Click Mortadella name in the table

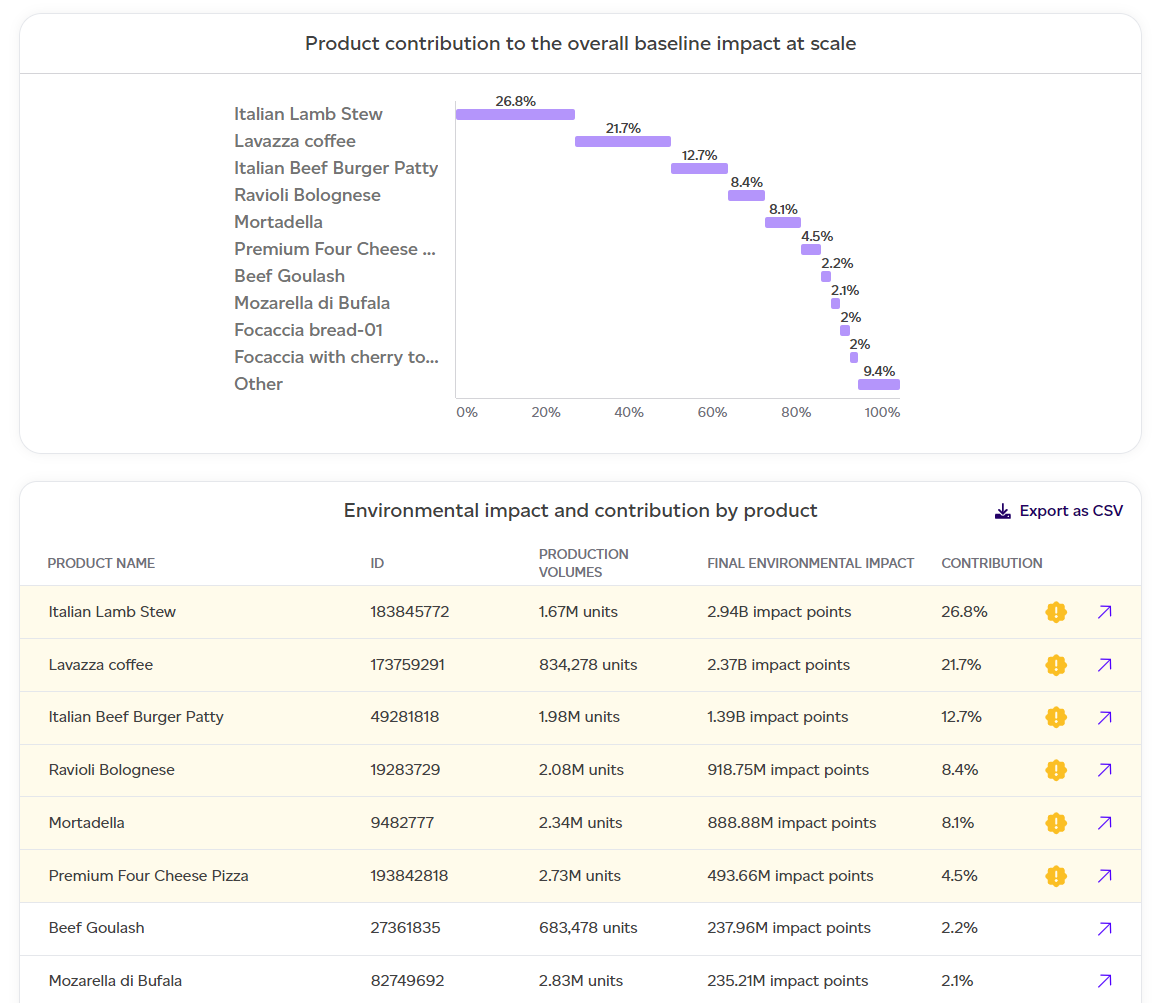[x=86, y=823]
